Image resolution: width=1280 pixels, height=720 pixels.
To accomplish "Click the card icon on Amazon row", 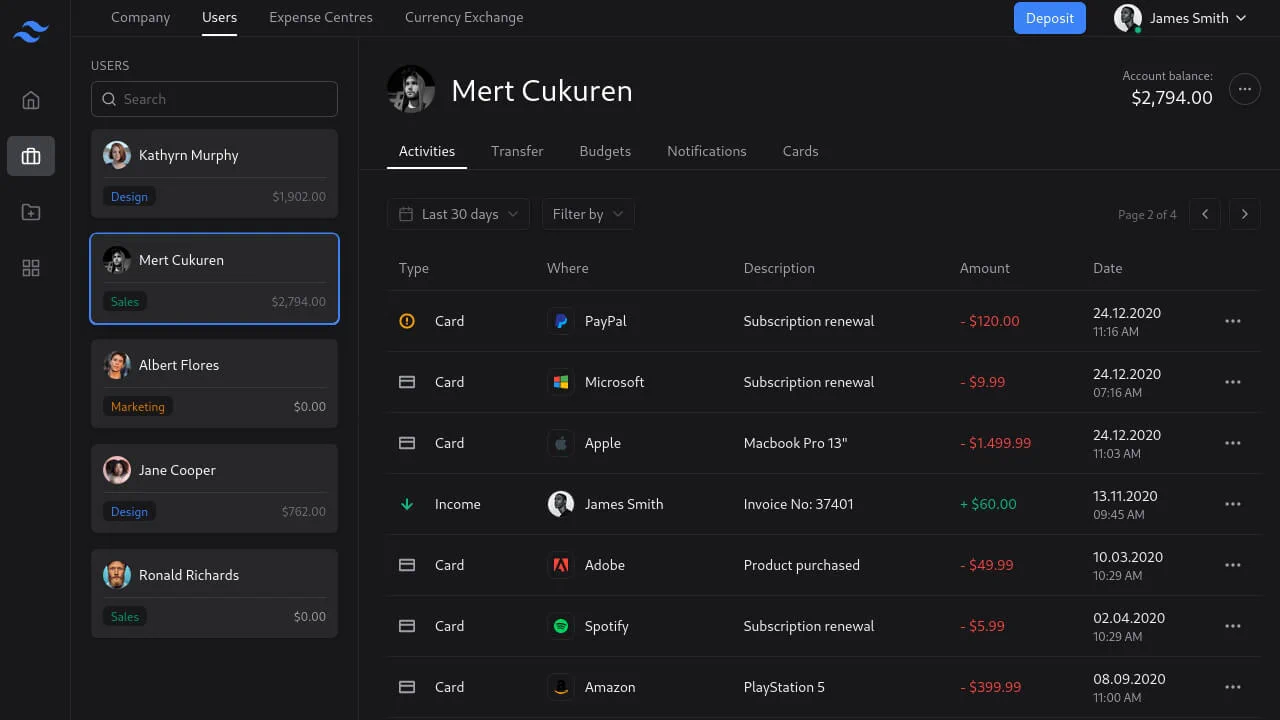I will 407,687.
